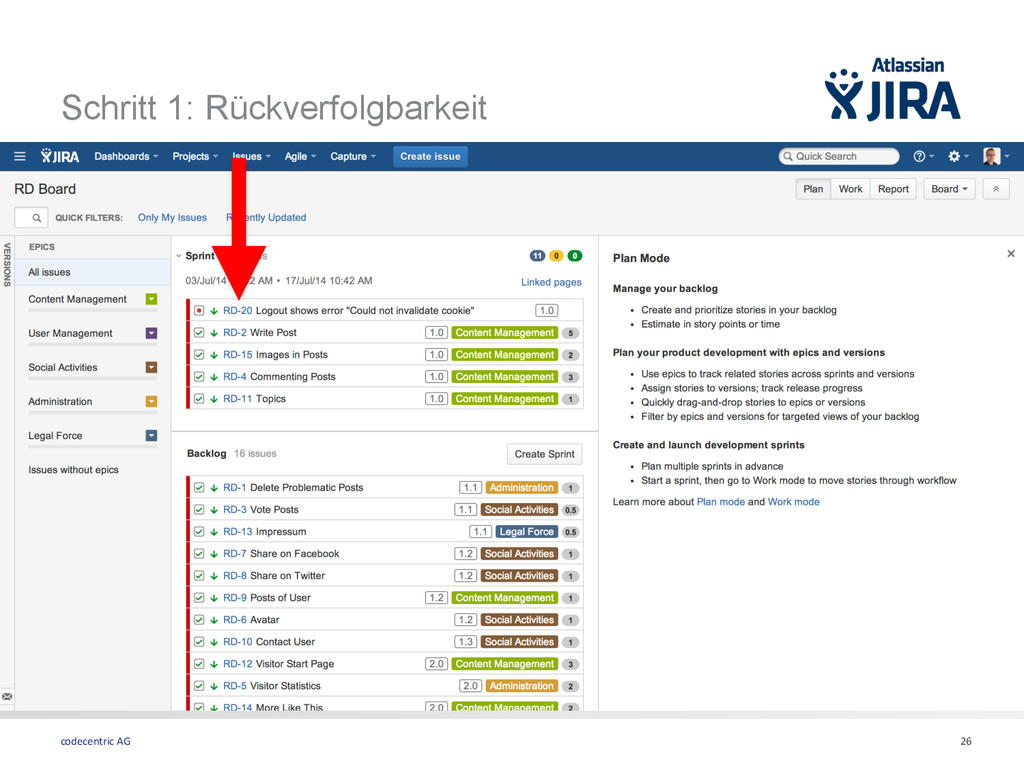This screenshot has width=1024, height=768.
Task: Click the priority arrow icon of RD-15
Action: pos(214,355)
